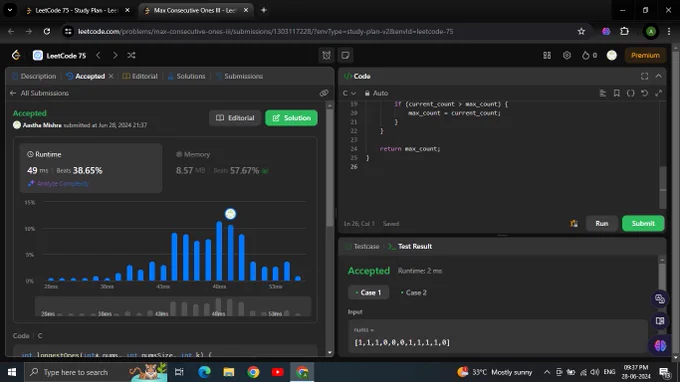The width and height of the screenshot is (680, 382).
Task: Switch to the Submissions tab
Action: point(239,76)
